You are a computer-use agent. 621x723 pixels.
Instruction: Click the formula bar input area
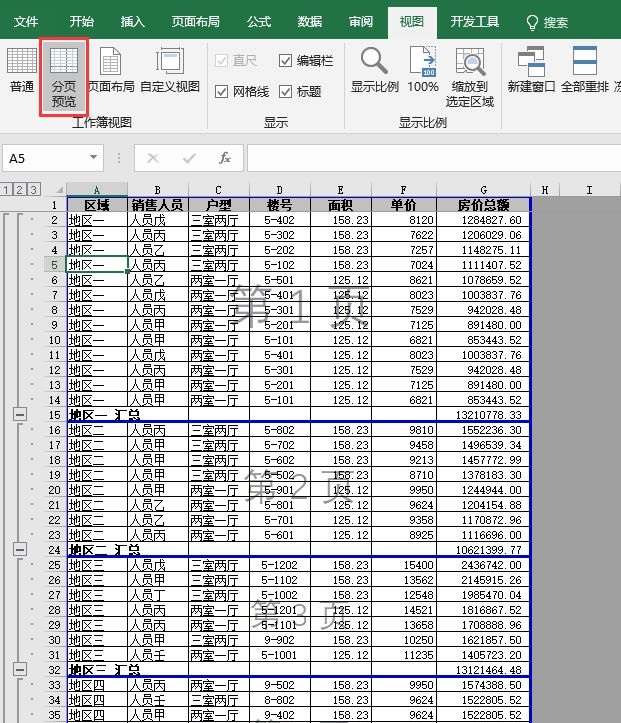[x=433, y=159]
